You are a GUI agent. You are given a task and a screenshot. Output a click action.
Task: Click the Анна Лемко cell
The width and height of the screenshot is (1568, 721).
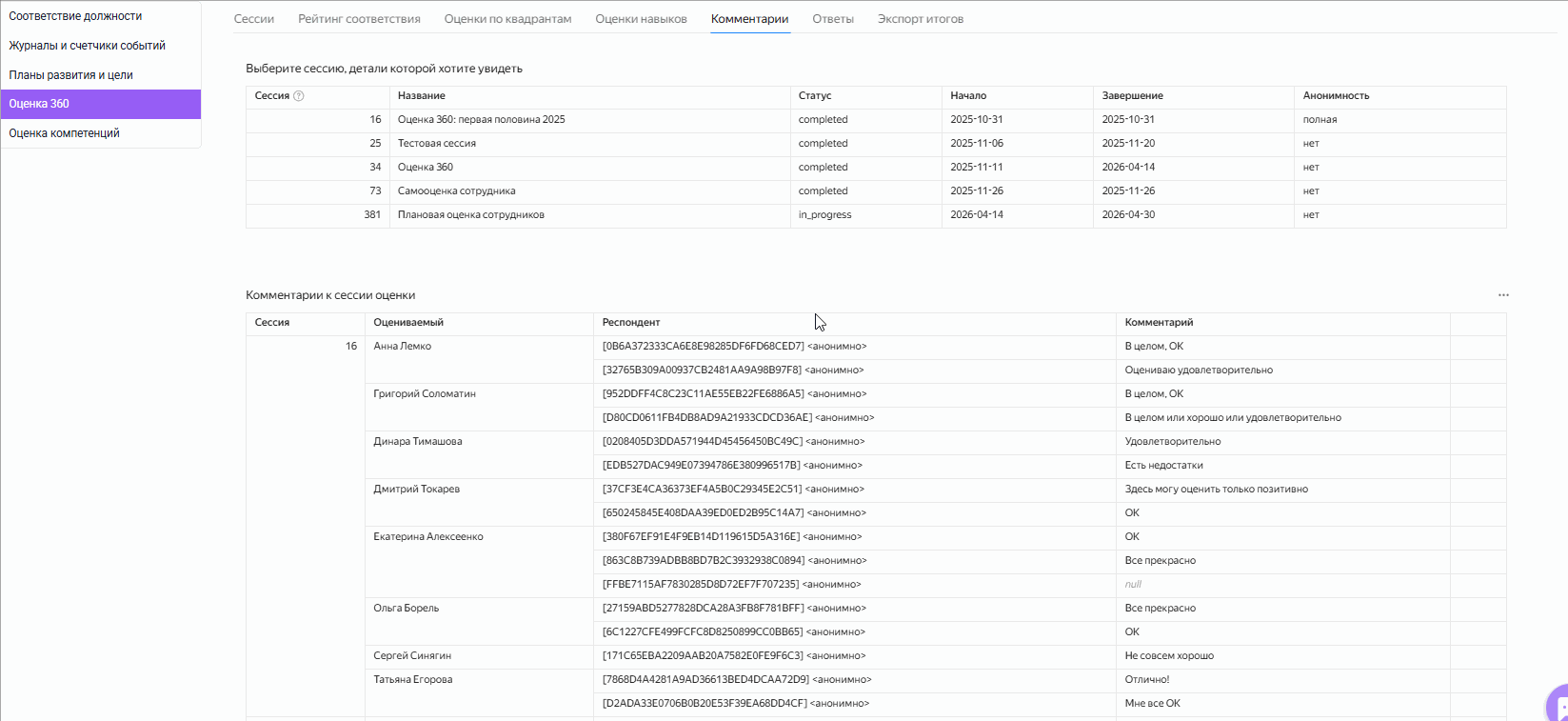[403, 347]
